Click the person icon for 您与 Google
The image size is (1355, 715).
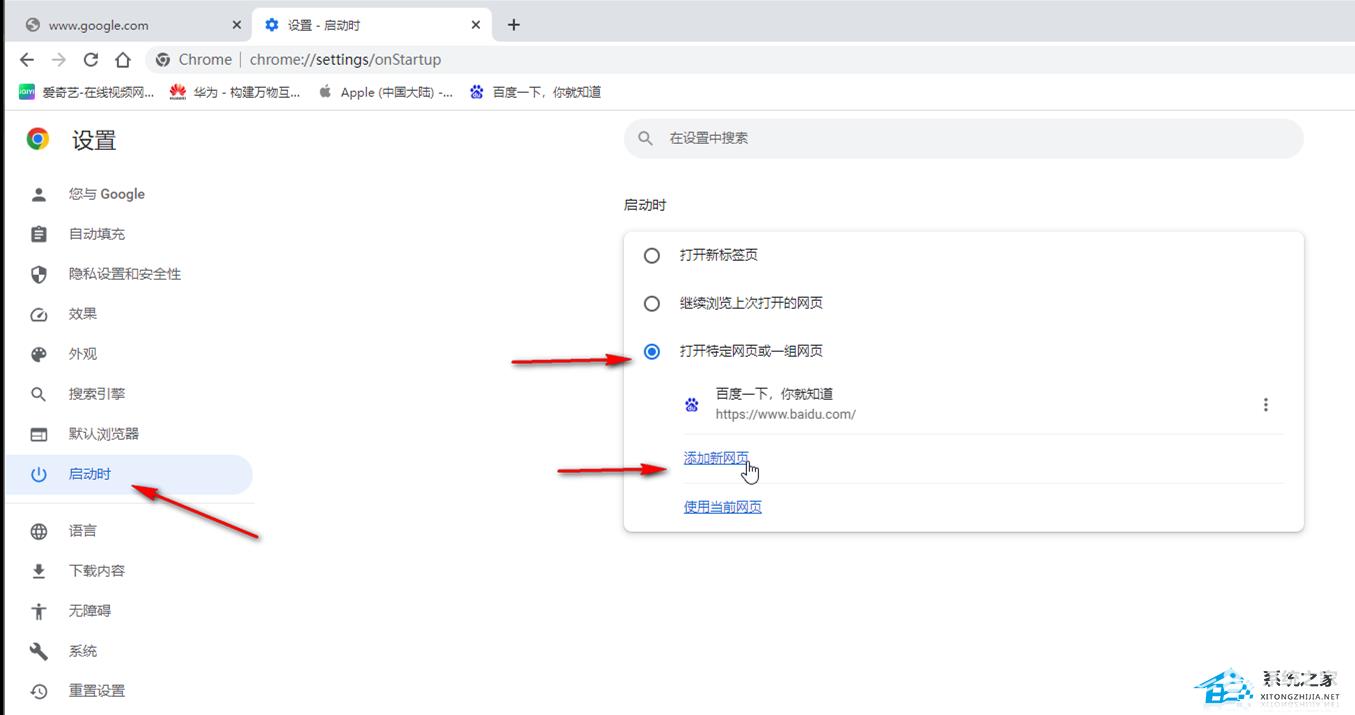[x=39, y=194]
